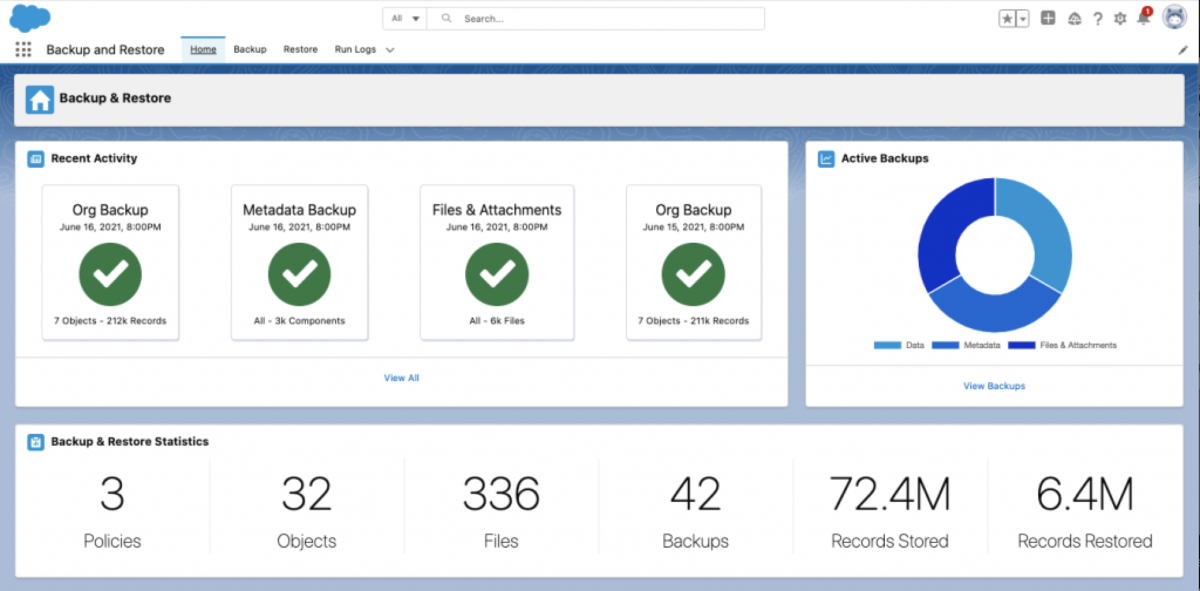Open the App Launcher grid icon
1200x591 pixels.
pos(23,49)
